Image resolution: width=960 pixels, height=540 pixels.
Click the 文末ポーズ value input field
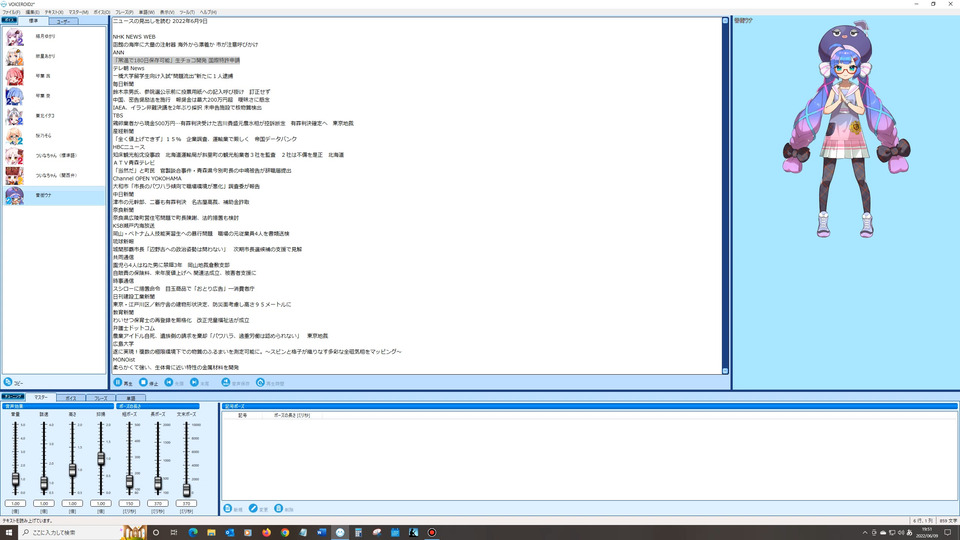click(x=186, y=503)
